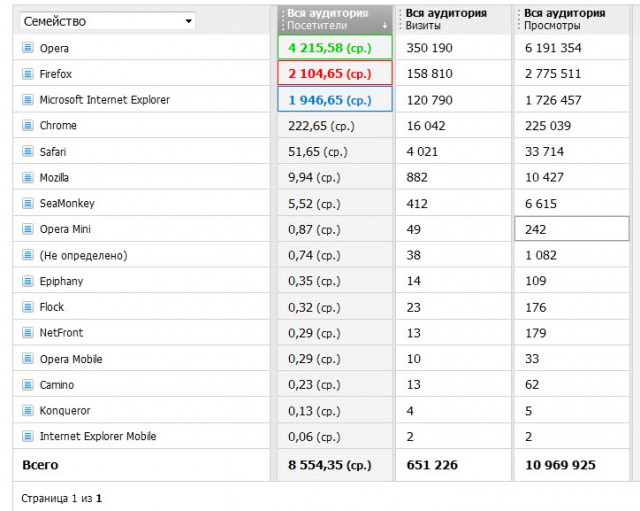Image resolution: width=640 pixels, height=511 pixels.
Task: Click the Epiphany row icon
Action: pos(27,281)
